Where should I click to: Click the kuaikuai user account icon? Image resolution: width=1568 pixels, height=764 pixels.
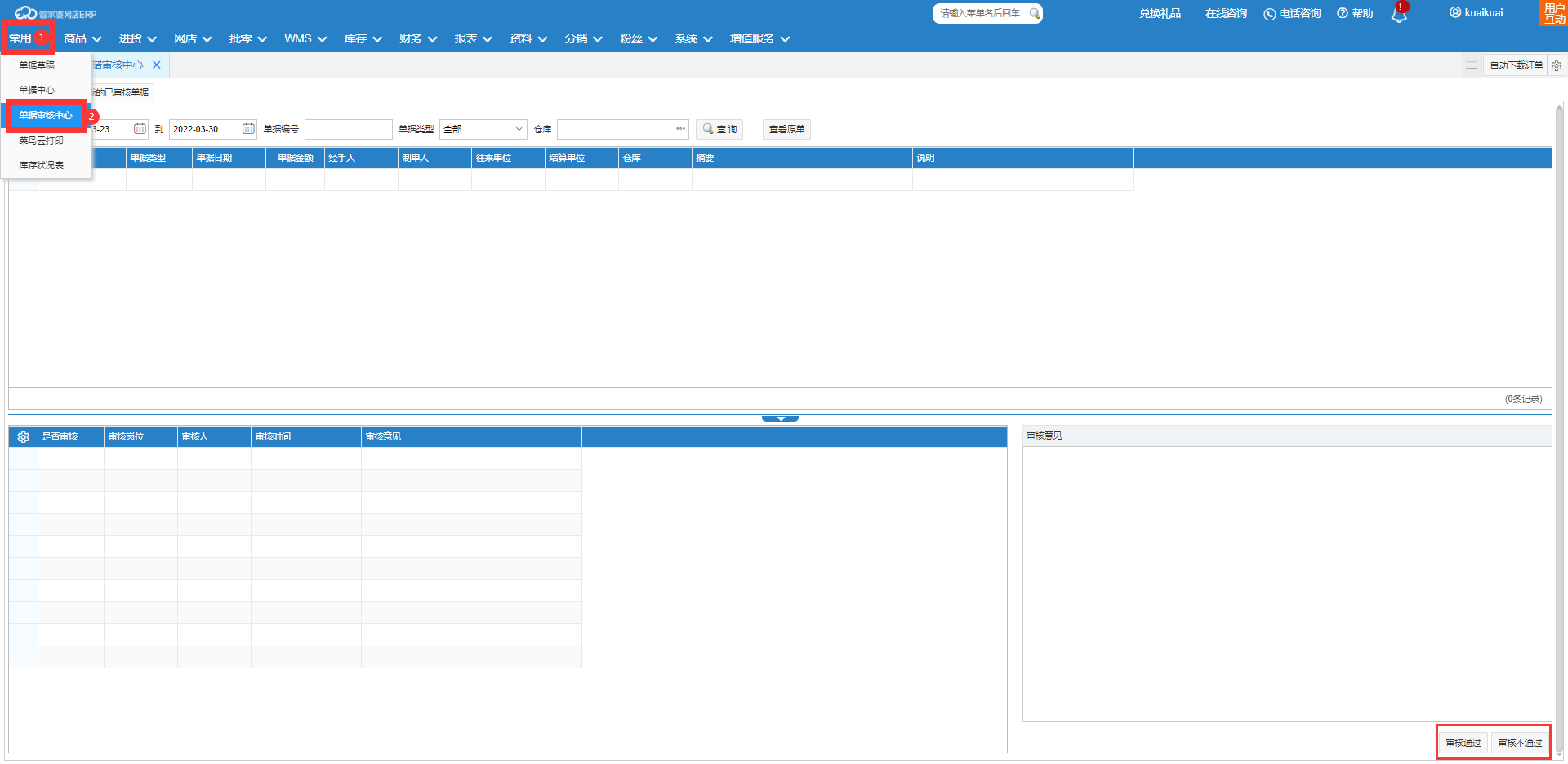coord(1455,12)
